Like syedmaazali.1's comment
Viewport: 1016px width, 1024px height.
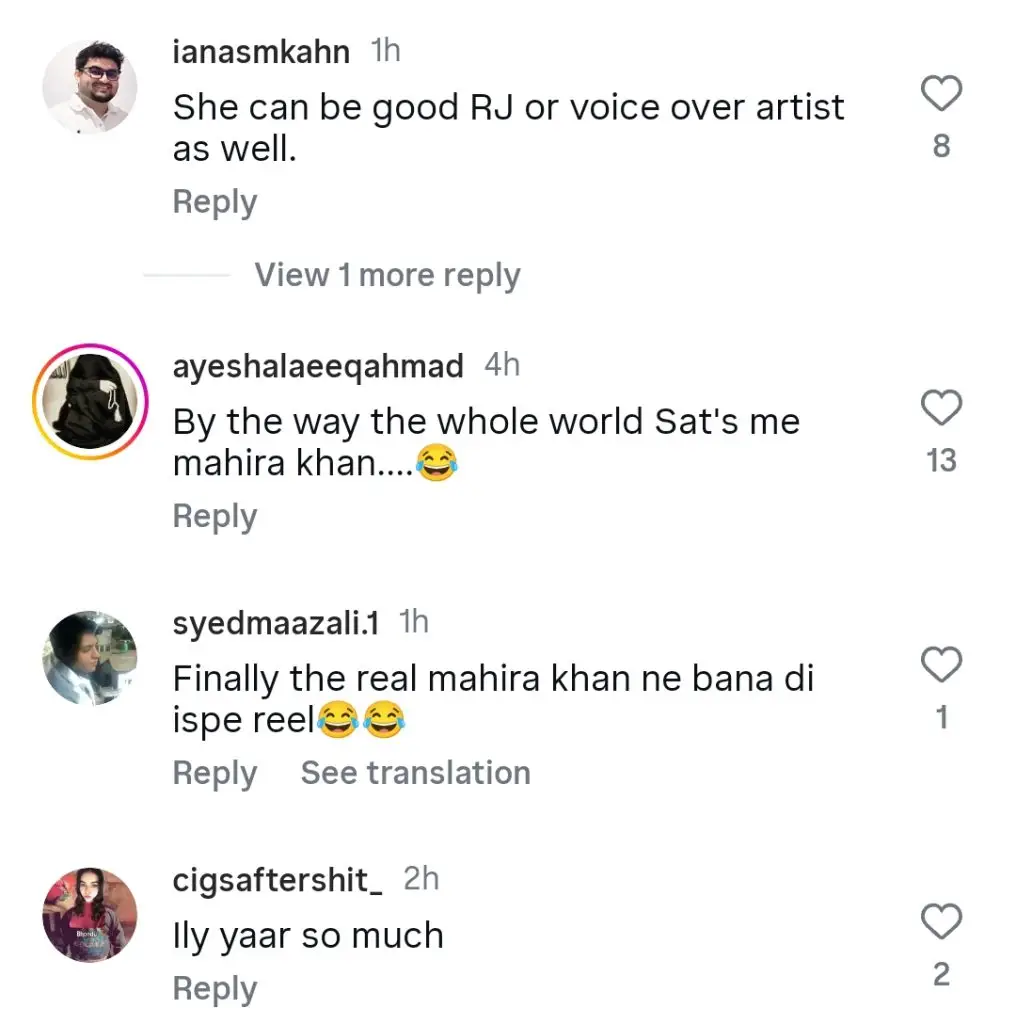tap(940, 666)
